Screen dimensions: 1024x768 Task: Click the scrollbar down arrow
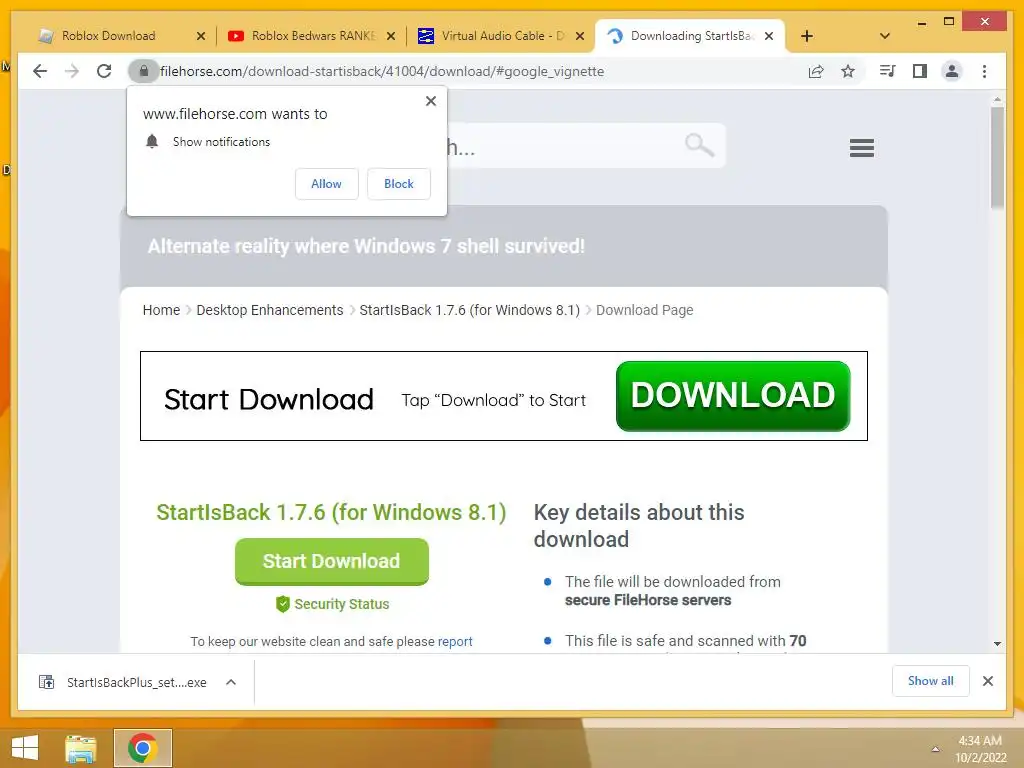coord(997,644)
